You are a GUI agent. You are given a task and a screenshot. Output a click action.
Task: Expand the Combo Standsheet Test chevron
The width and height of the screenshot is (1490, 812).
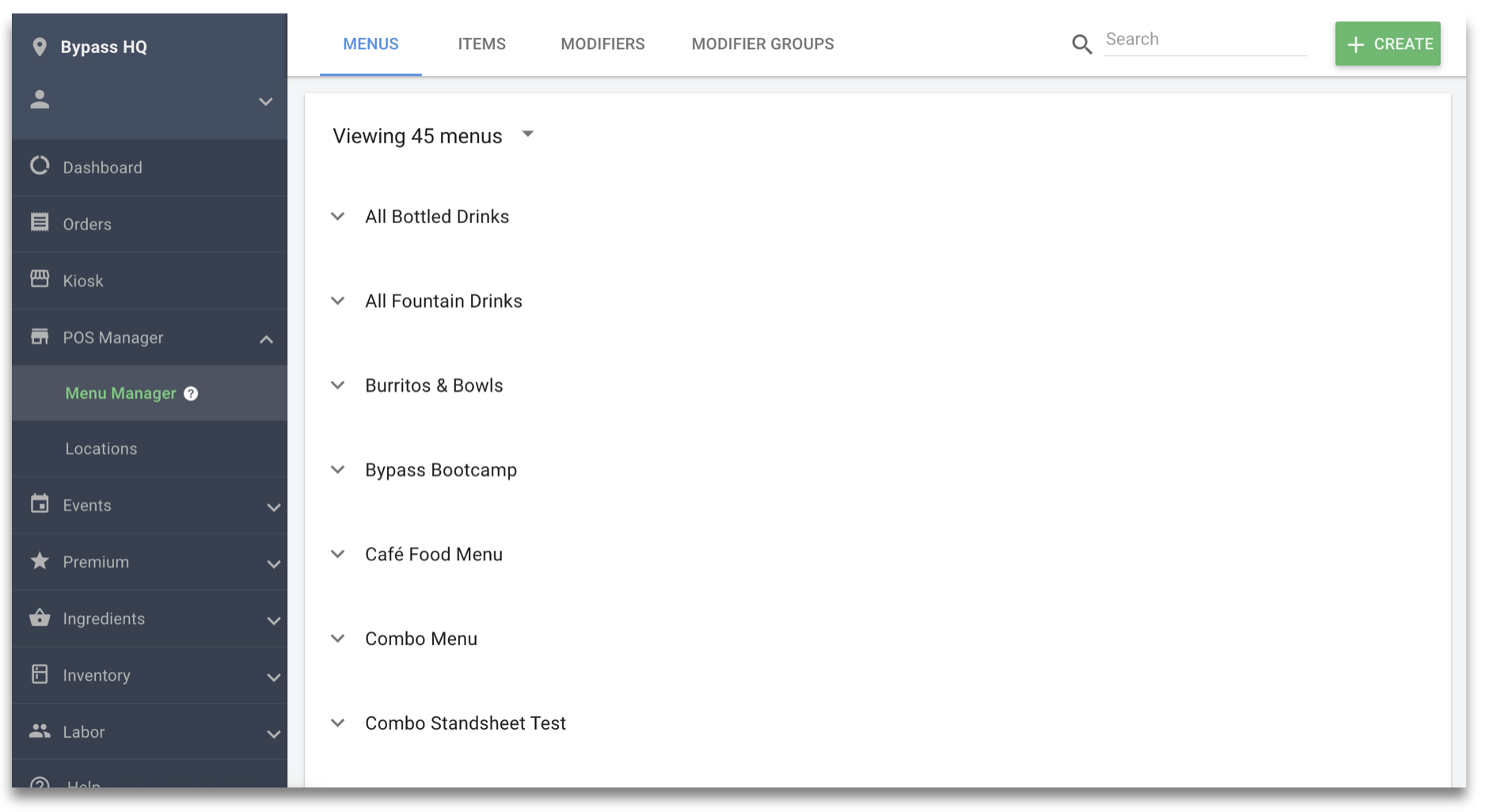pos(338,723)
